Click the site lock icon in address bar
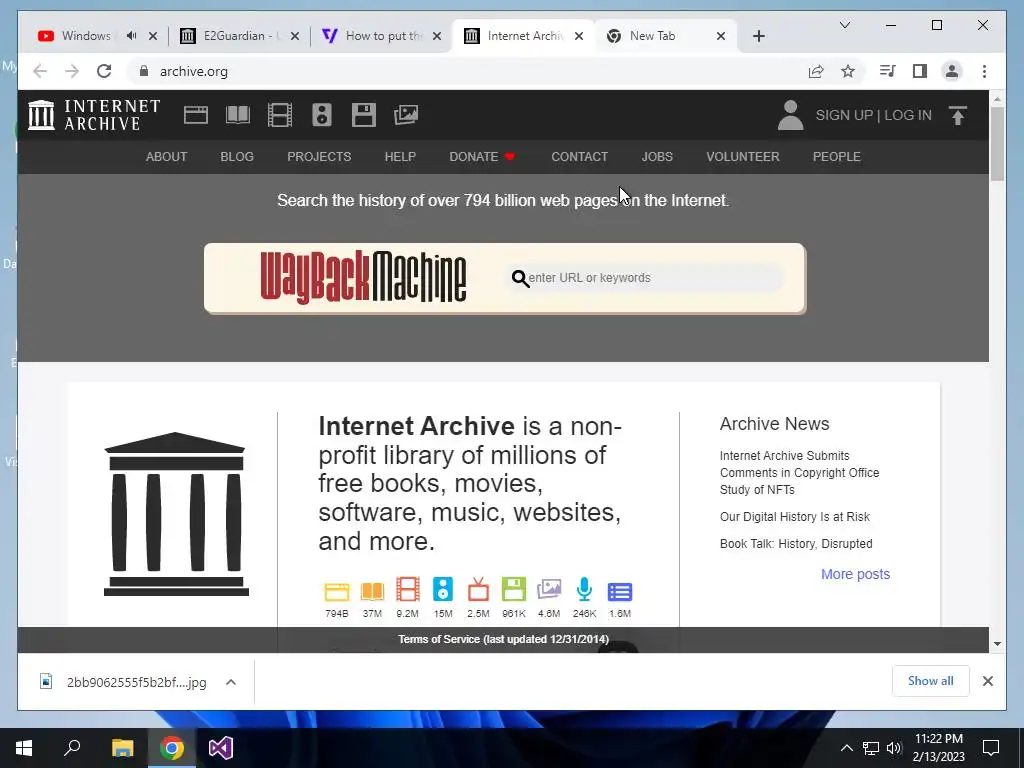Screen dimensions: 1024x768 (144, 71)
